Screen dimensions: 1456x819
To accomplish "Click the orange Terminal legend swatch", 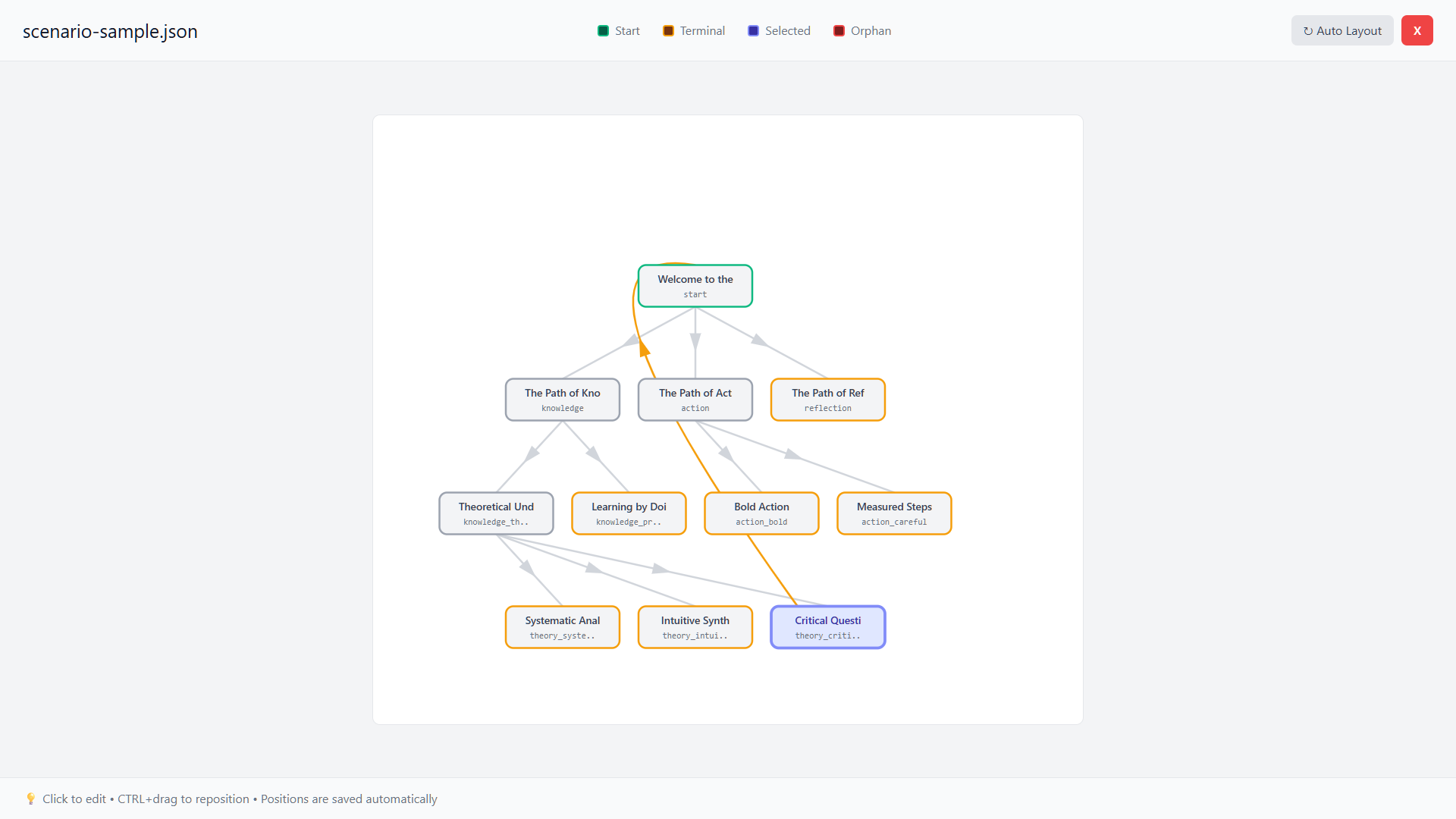I will click(x=668, y=31).
